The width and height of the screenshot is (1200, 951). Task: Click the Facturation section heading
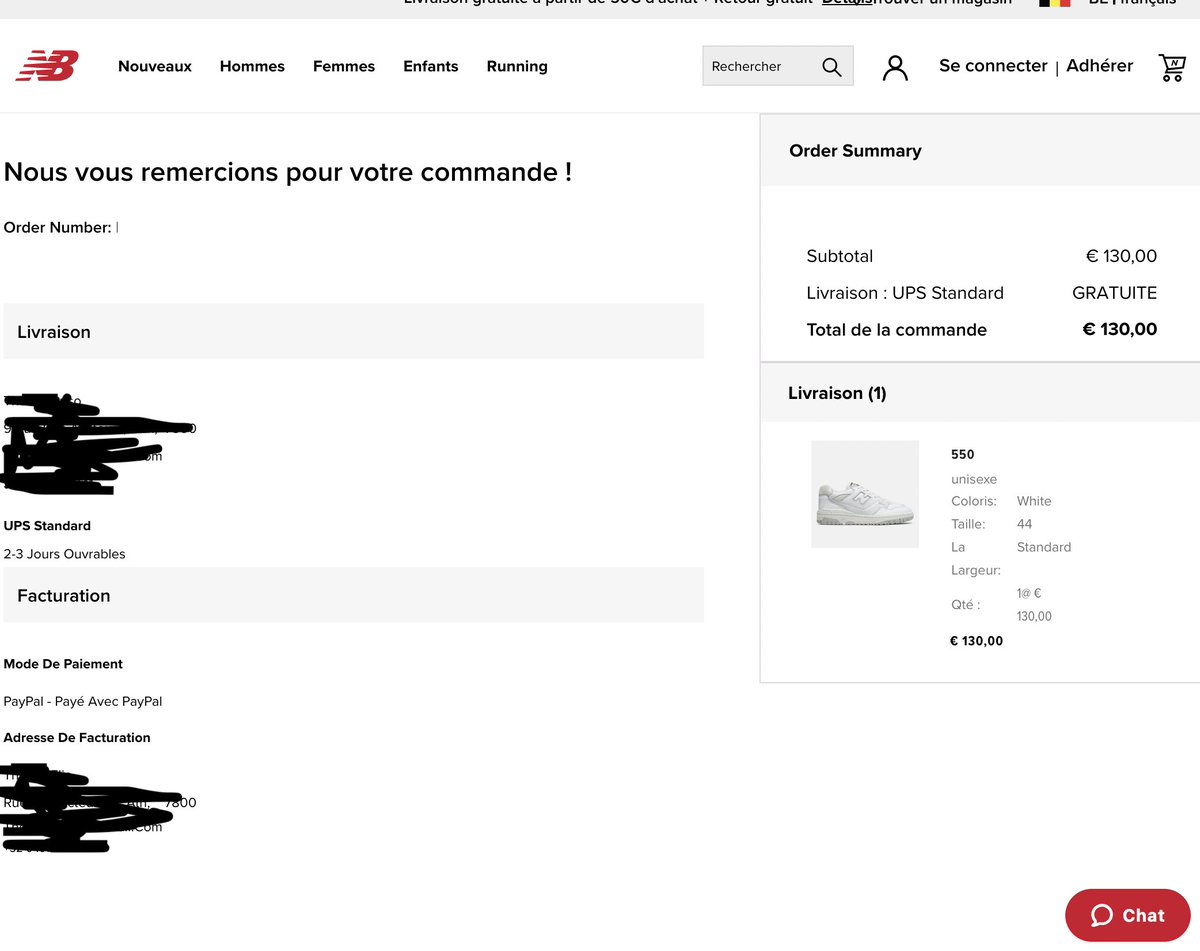[64, 596]
